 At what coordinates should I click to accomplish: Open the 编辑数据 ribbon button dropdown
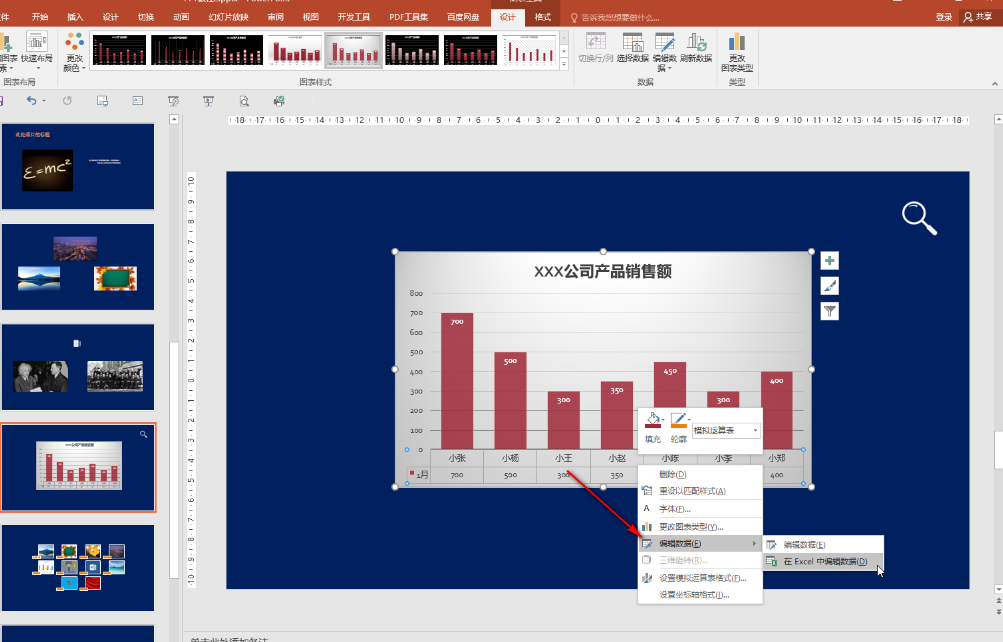(x=665, y=67)
